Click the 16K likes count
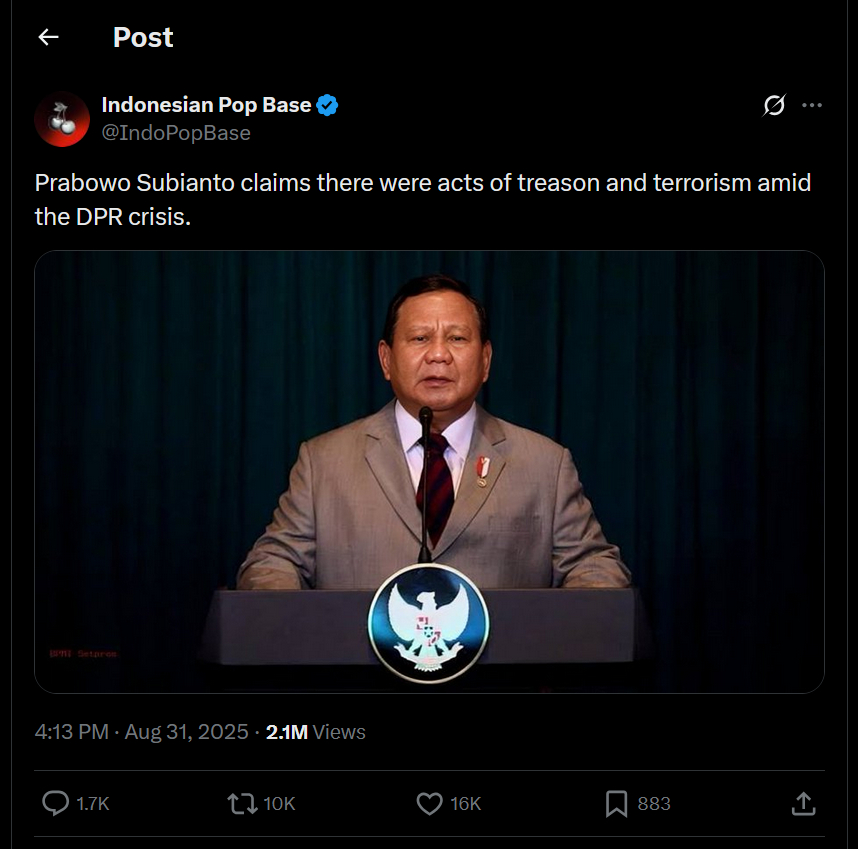The image size is (858, 849). (x=466, y=804)
